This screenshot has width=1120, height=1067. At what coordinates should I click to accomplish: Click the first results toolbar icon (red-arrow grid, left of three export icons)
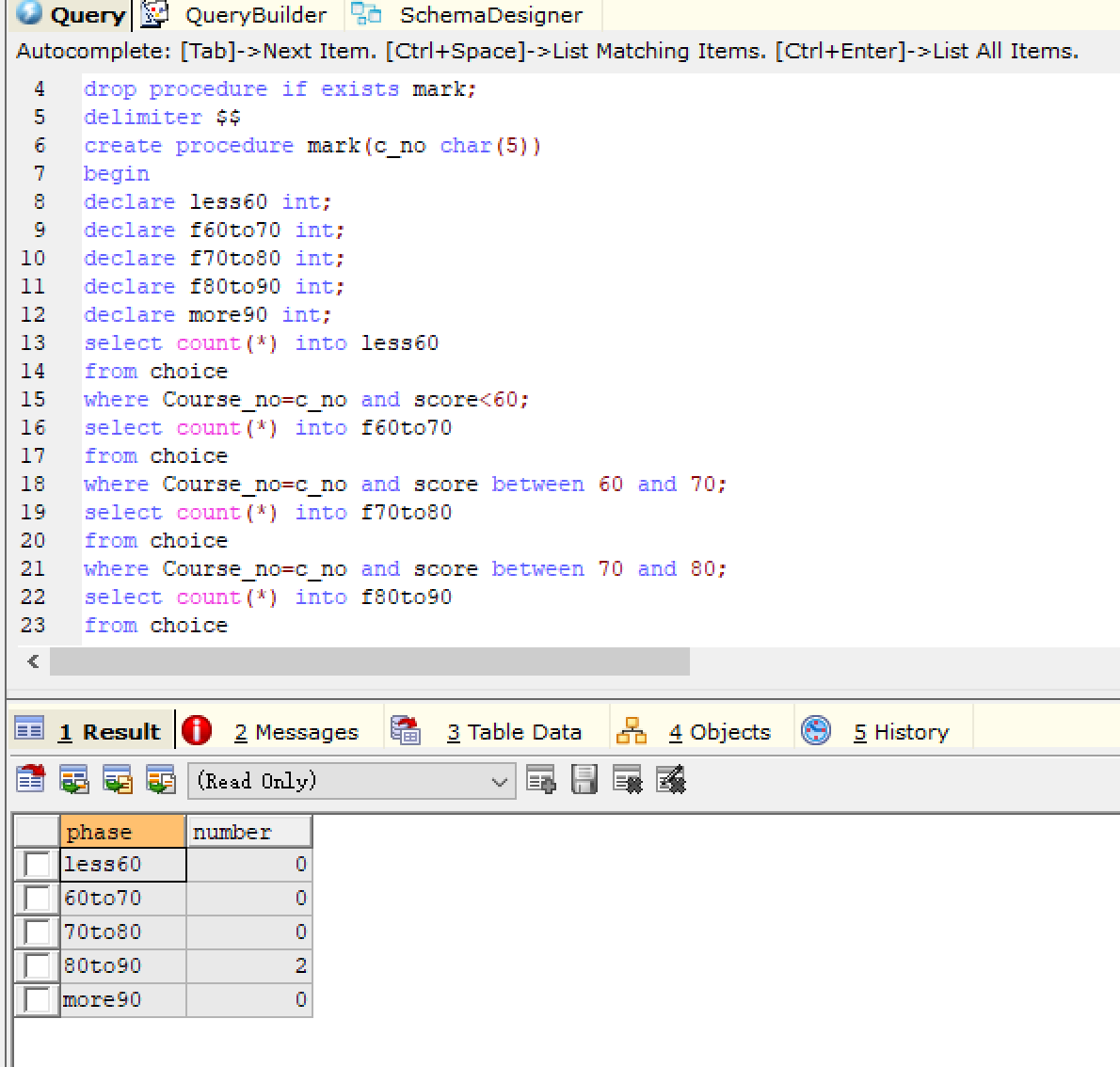point(31,779)
